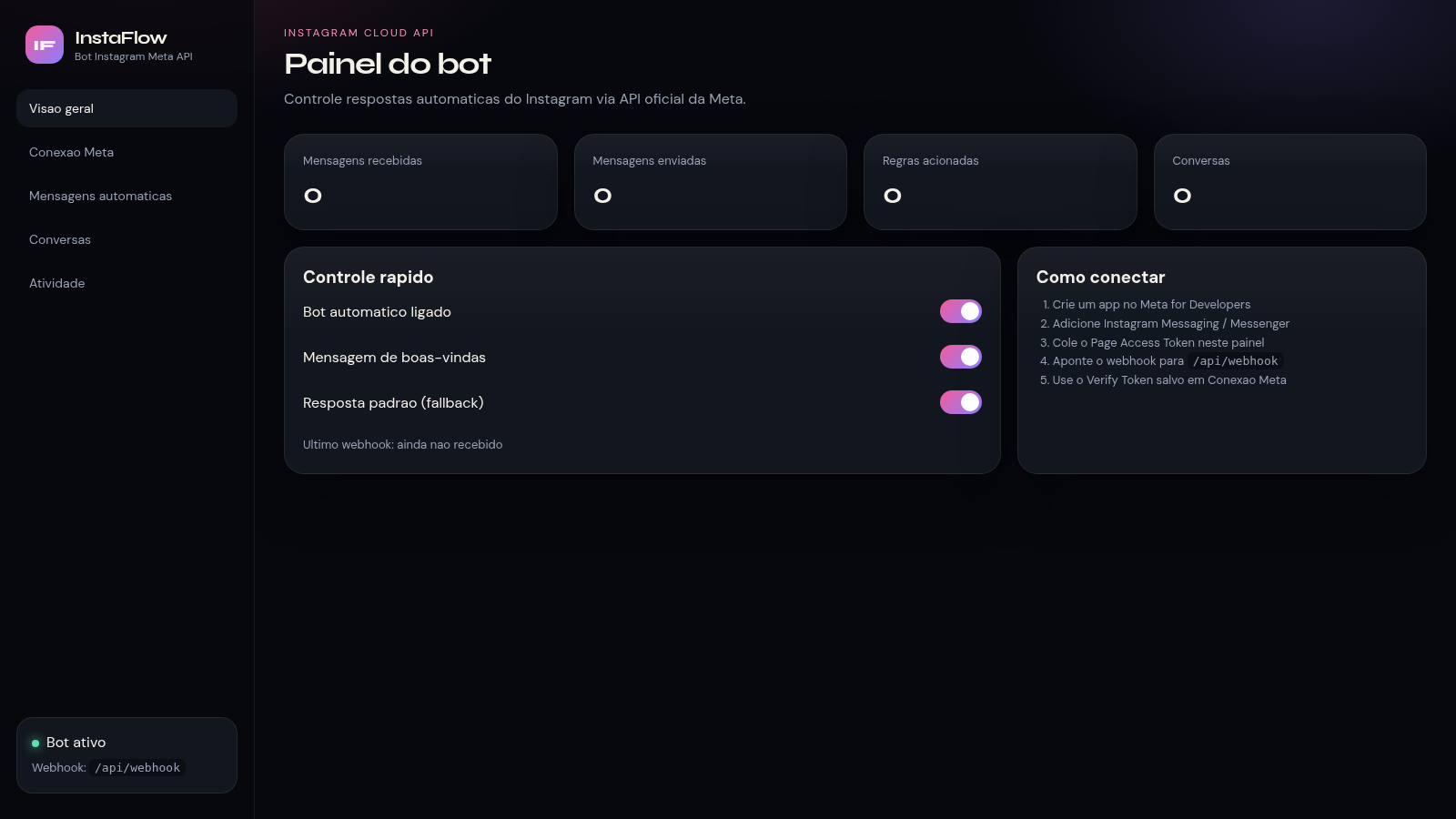The image size is (1456, 819).
Task: Click step 'Cole o Page Access Token neste painel'
Action: pyautogui.click(x=1158, y=343)
